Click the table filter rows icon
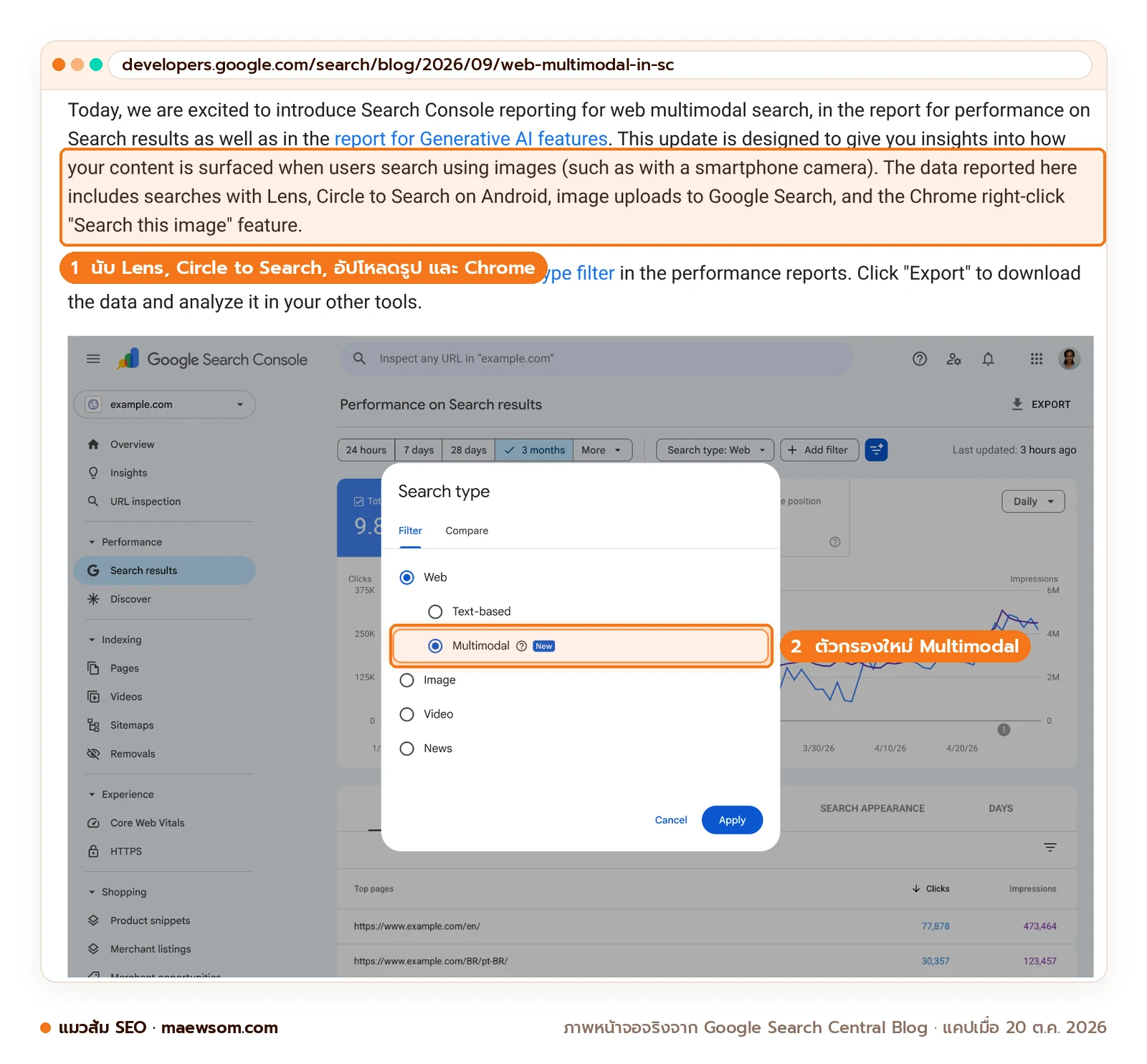This screenshot has width=1147, height=1064. click(1050, 847)
